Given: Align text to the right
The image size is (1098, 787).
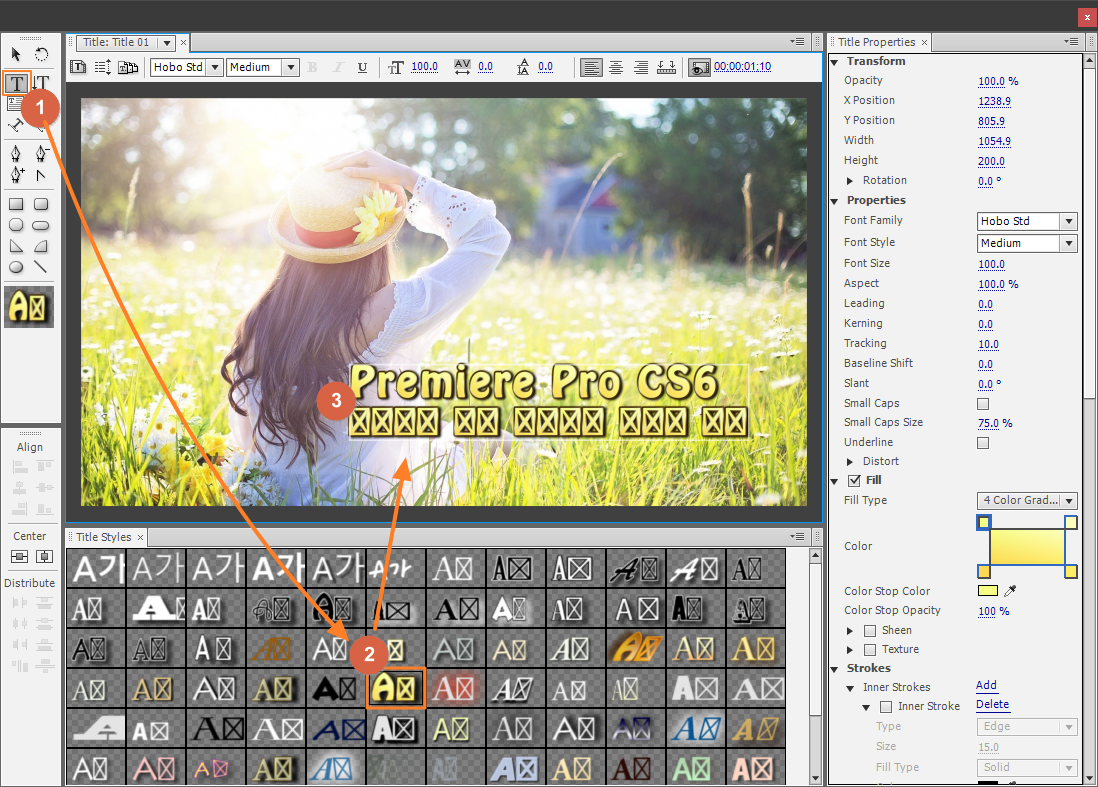Looking at the screenshot, I should (x=641, y=67).
